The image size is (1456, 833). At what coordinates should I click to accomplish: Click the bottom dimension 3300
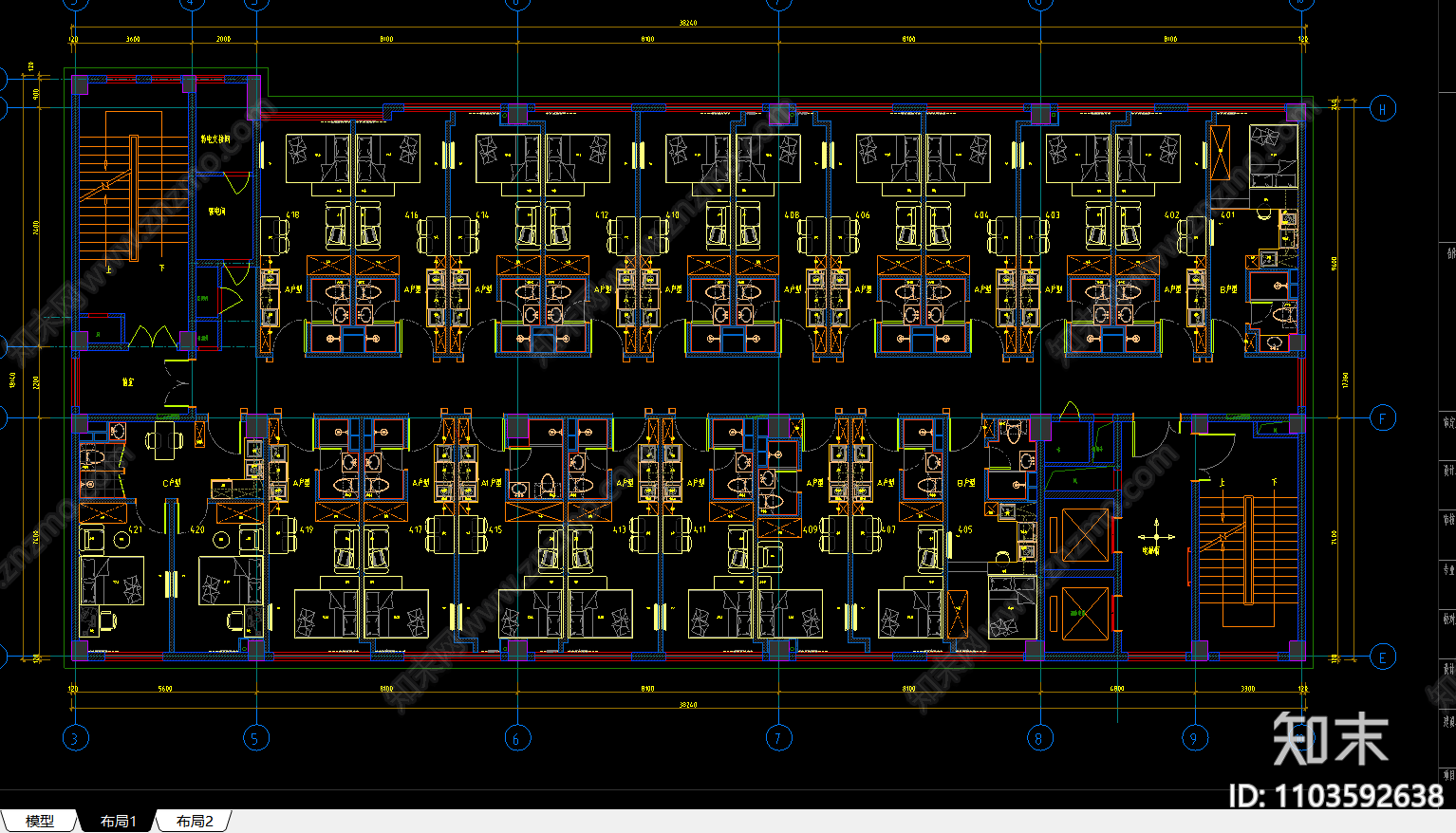click(x=1247, y=689)
